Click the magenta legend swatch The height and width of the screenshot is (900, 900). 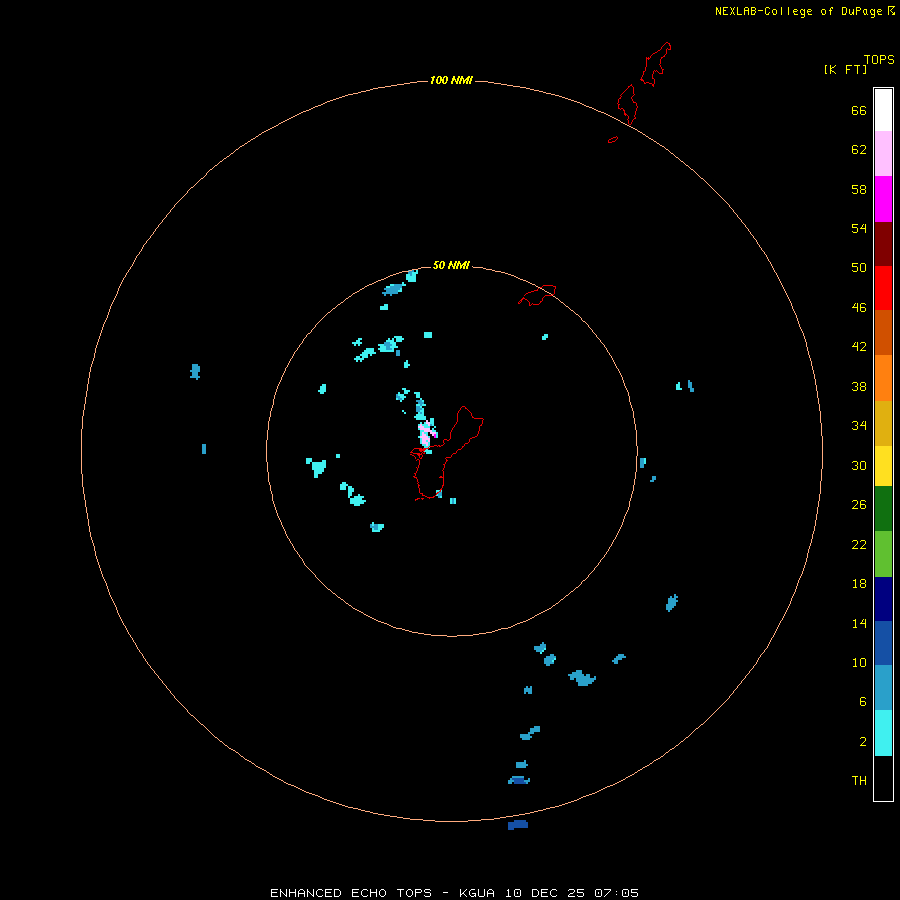click(x=883, y=199)
